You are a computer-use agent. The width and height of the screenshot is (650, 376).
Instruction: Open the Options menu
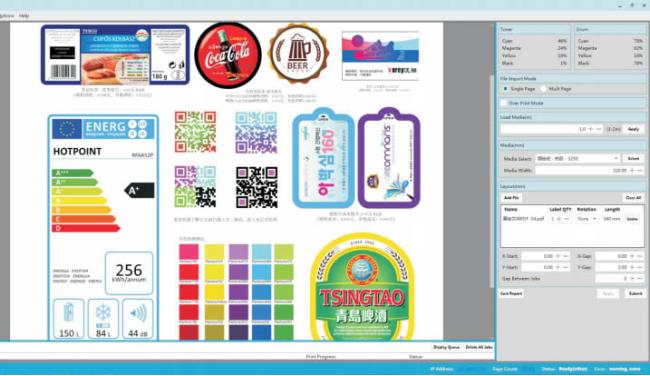6,16
